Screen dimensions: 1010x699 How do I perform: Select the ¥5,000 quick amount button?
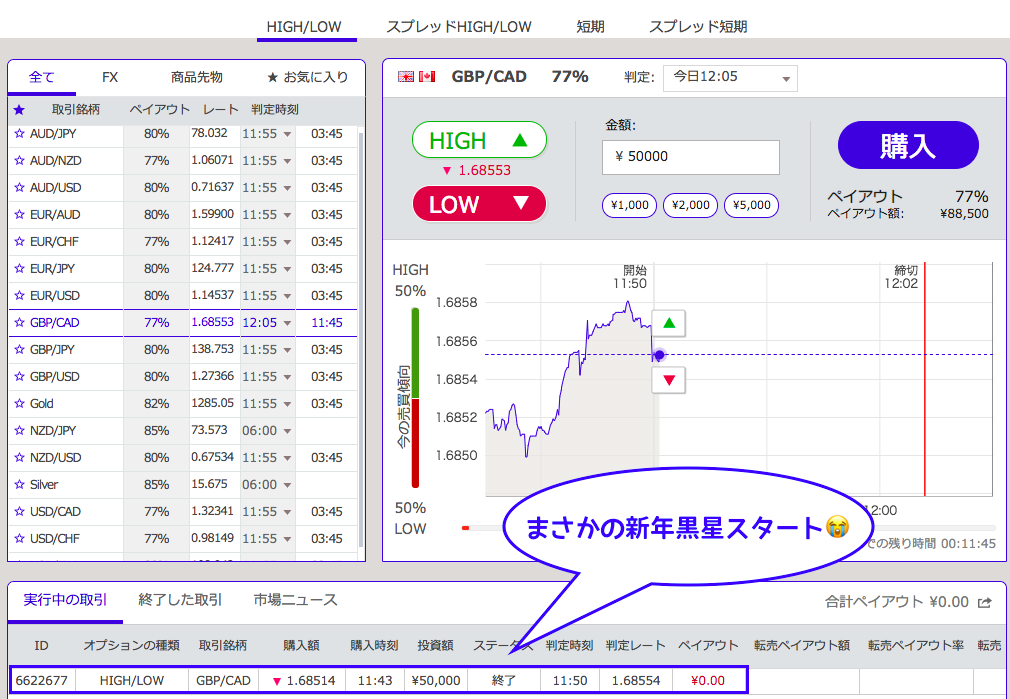(x=751, y=205)
